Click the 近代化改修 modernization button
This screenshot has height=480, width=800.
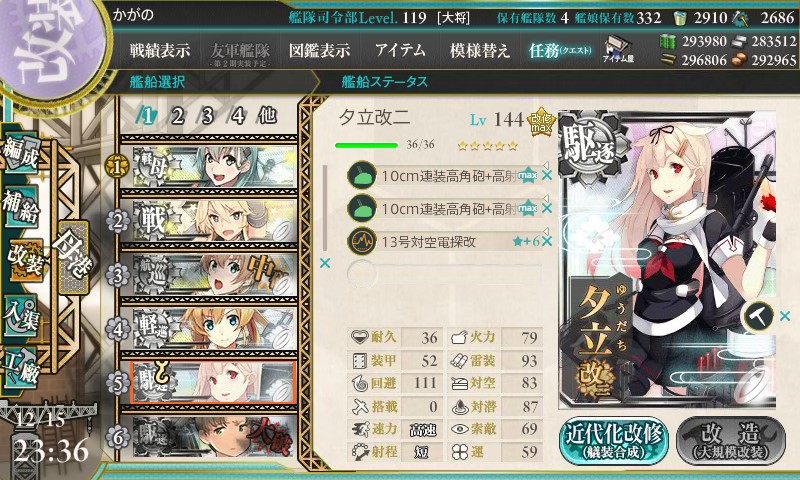tap(614, 441)
